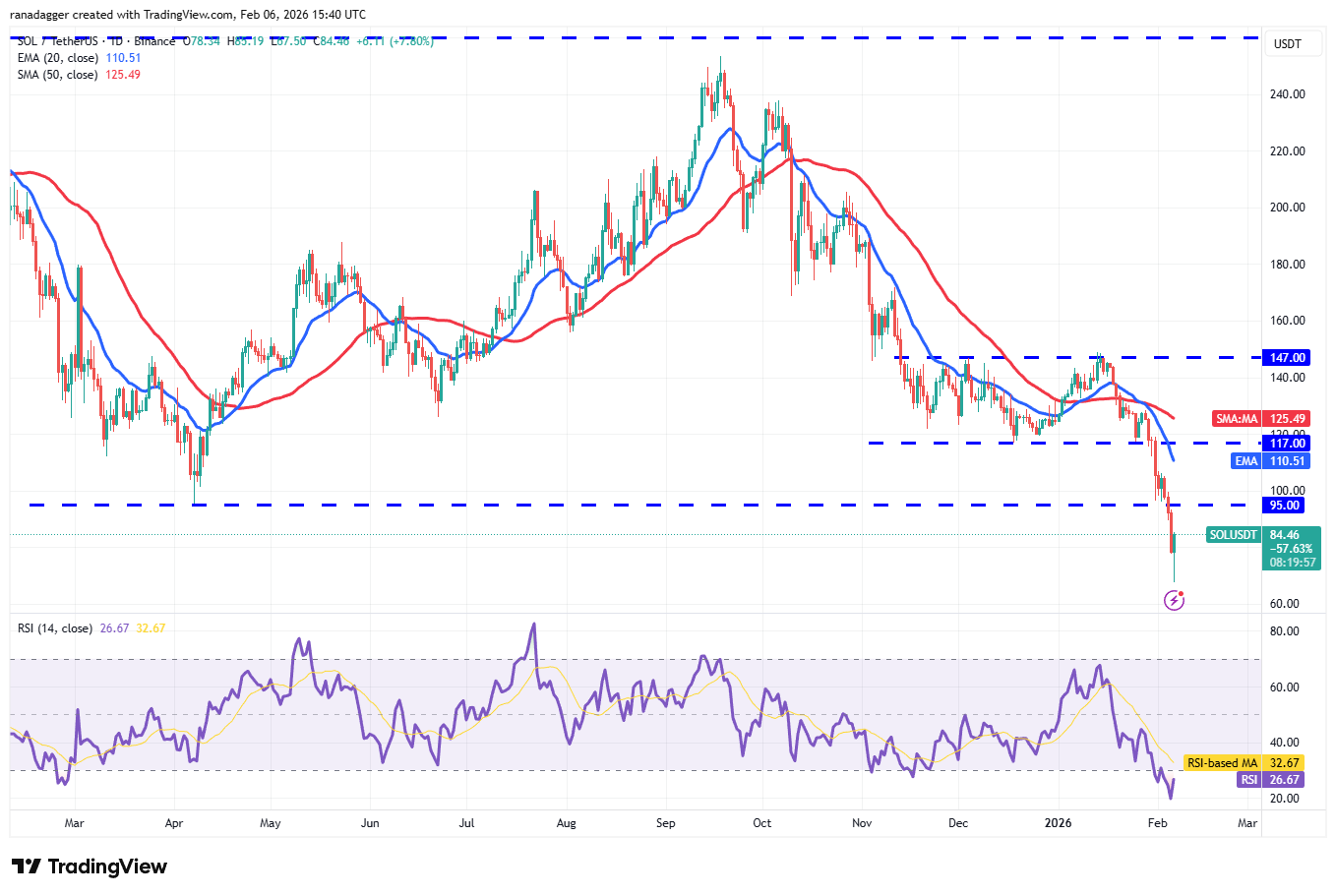Image resolution: width=1336 pixels, height=896 pixels.
Task: Click the TradingView logo at bottom left
Action: point(90,866)
